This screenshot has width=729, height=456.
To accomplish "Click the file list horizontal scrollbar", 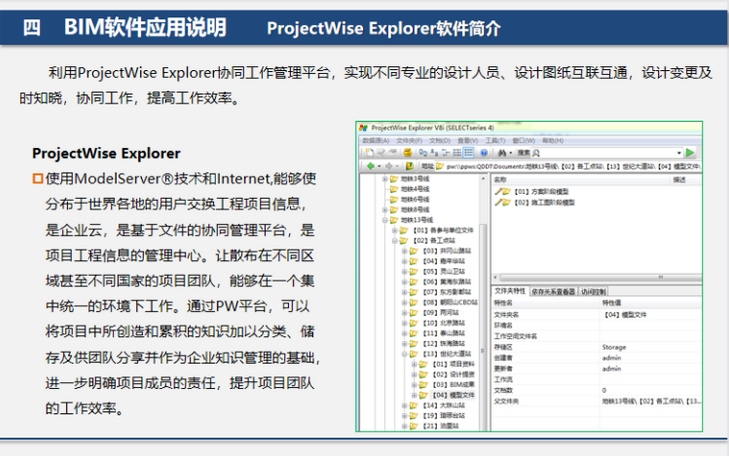I will 597,278.
